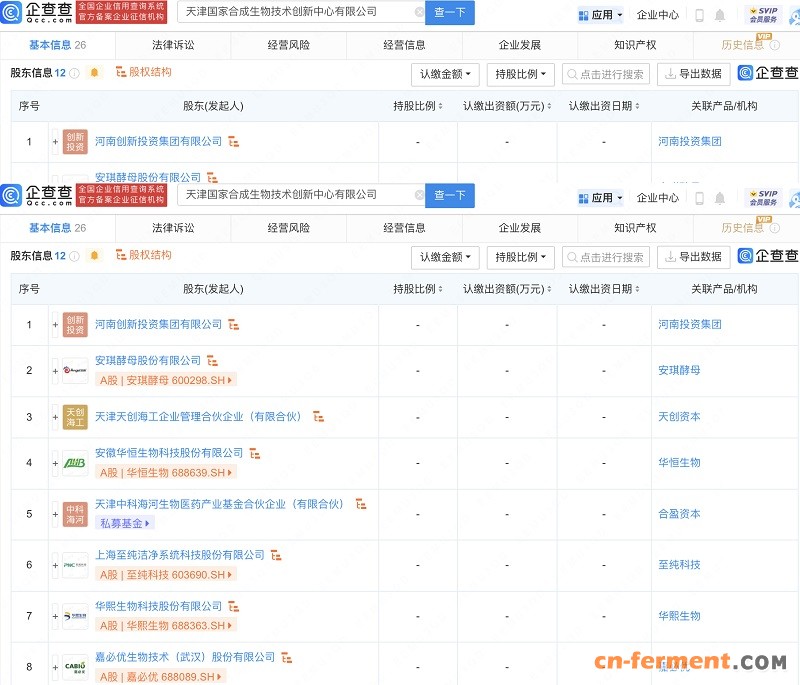Expand the 嘉必优生物技术 shareholder row
Screen dimensions: 800x685
[55, 667]
